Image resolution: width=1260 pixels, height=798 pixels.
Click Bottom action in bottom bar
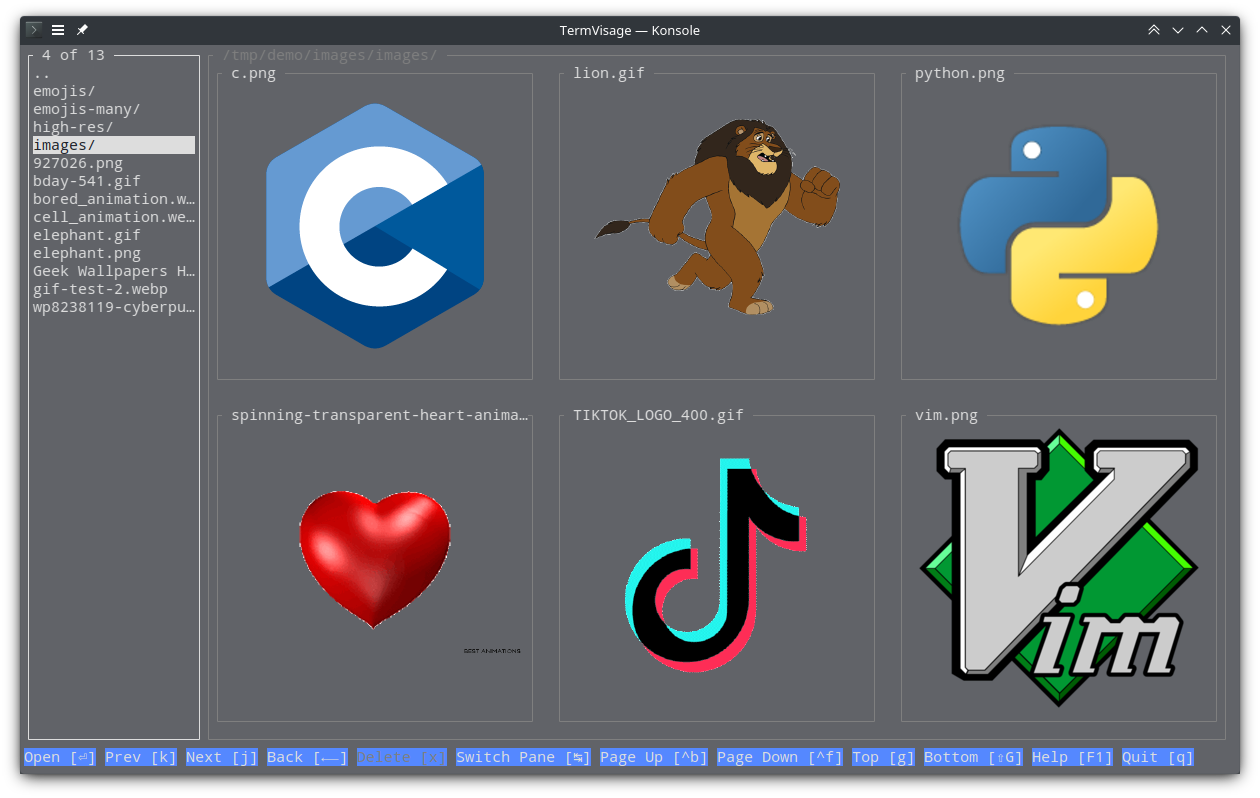click(973, 757)
